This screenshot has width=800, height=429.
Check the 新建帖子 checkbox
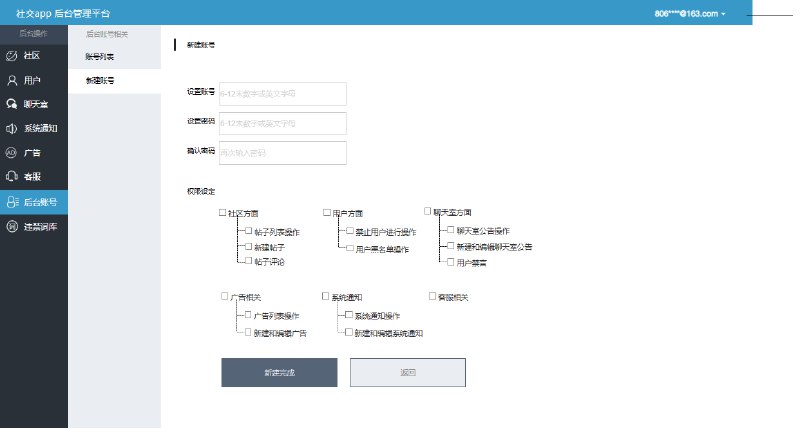coord(248,246)
